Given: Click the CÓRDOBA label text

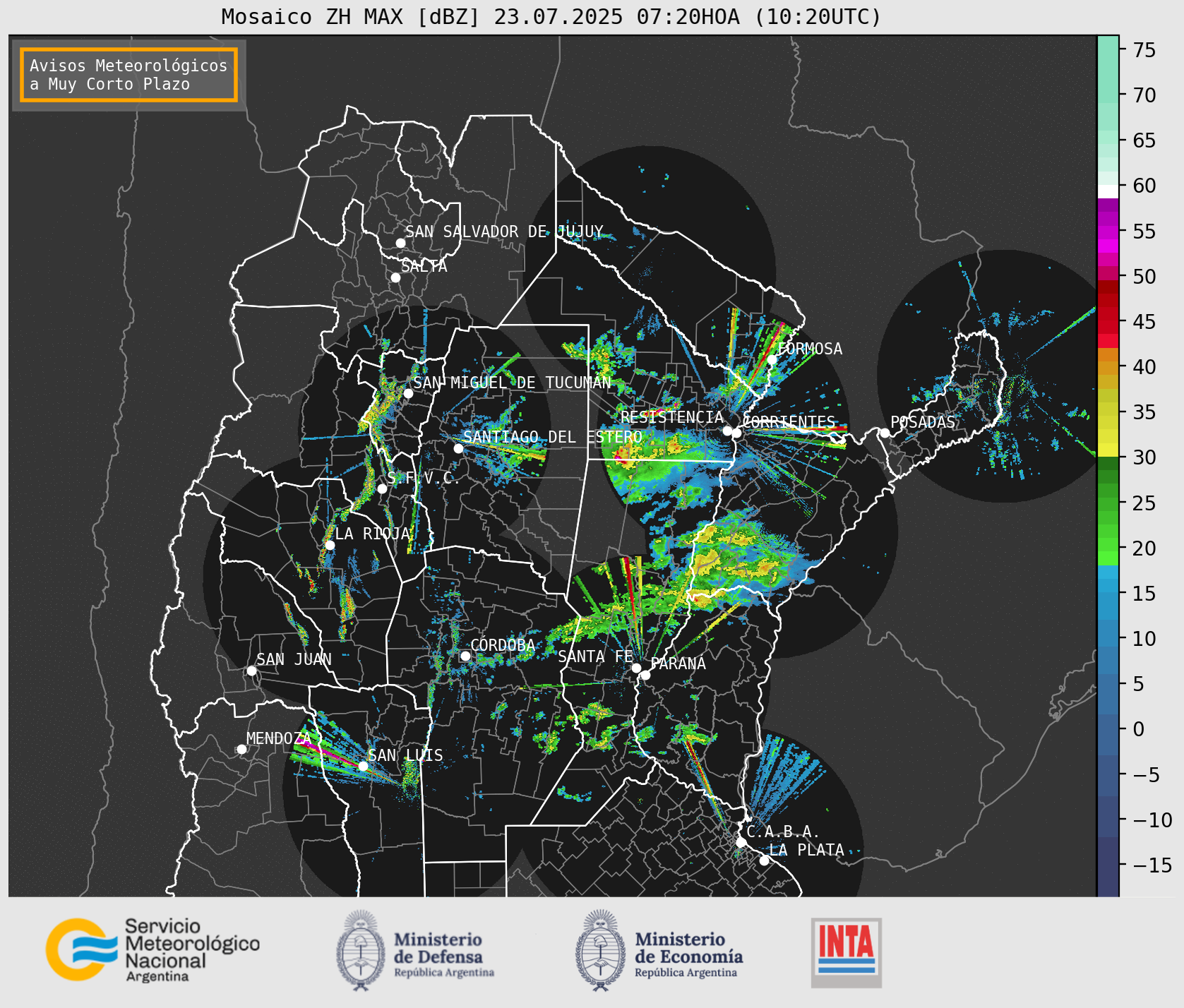Looking at the screenshot, I should 503,644.
